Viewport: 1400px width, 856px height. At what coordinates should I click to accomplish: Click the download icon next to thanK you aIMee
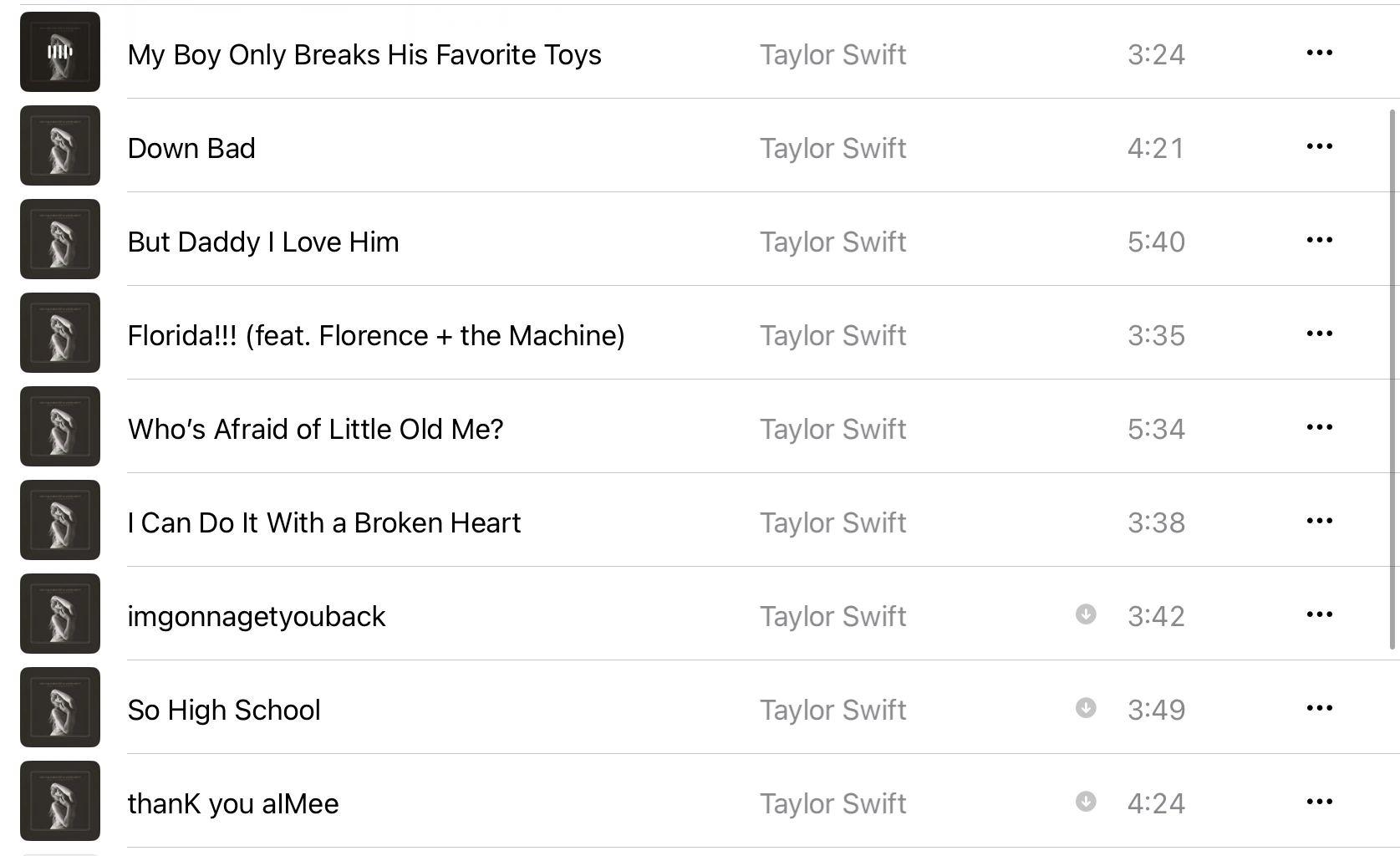click(x=1085, y=802)
